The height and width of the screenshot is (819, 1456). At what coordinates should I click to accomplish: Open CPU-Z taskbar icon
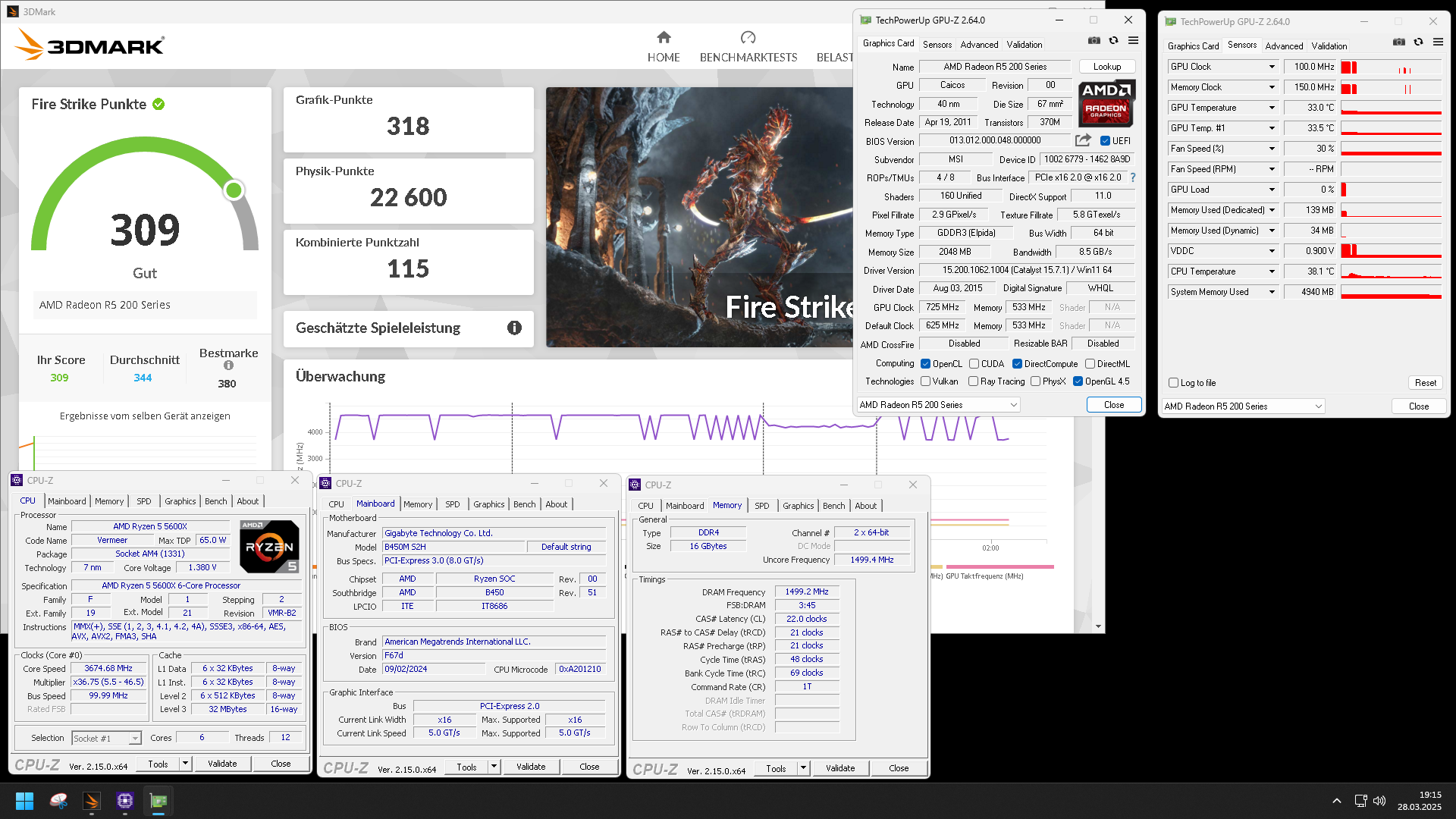tap(125, 801)
